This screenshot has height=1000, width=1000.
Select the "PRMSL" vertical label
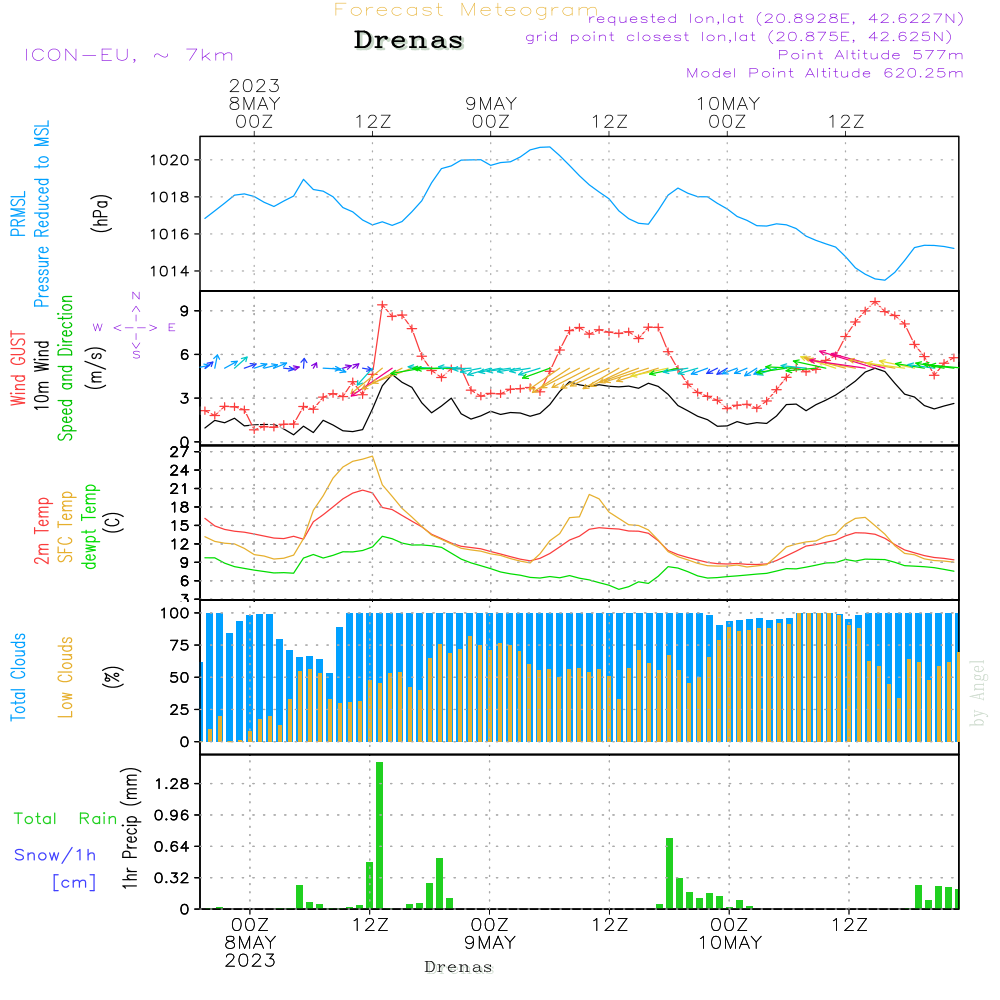click(18, 214)
